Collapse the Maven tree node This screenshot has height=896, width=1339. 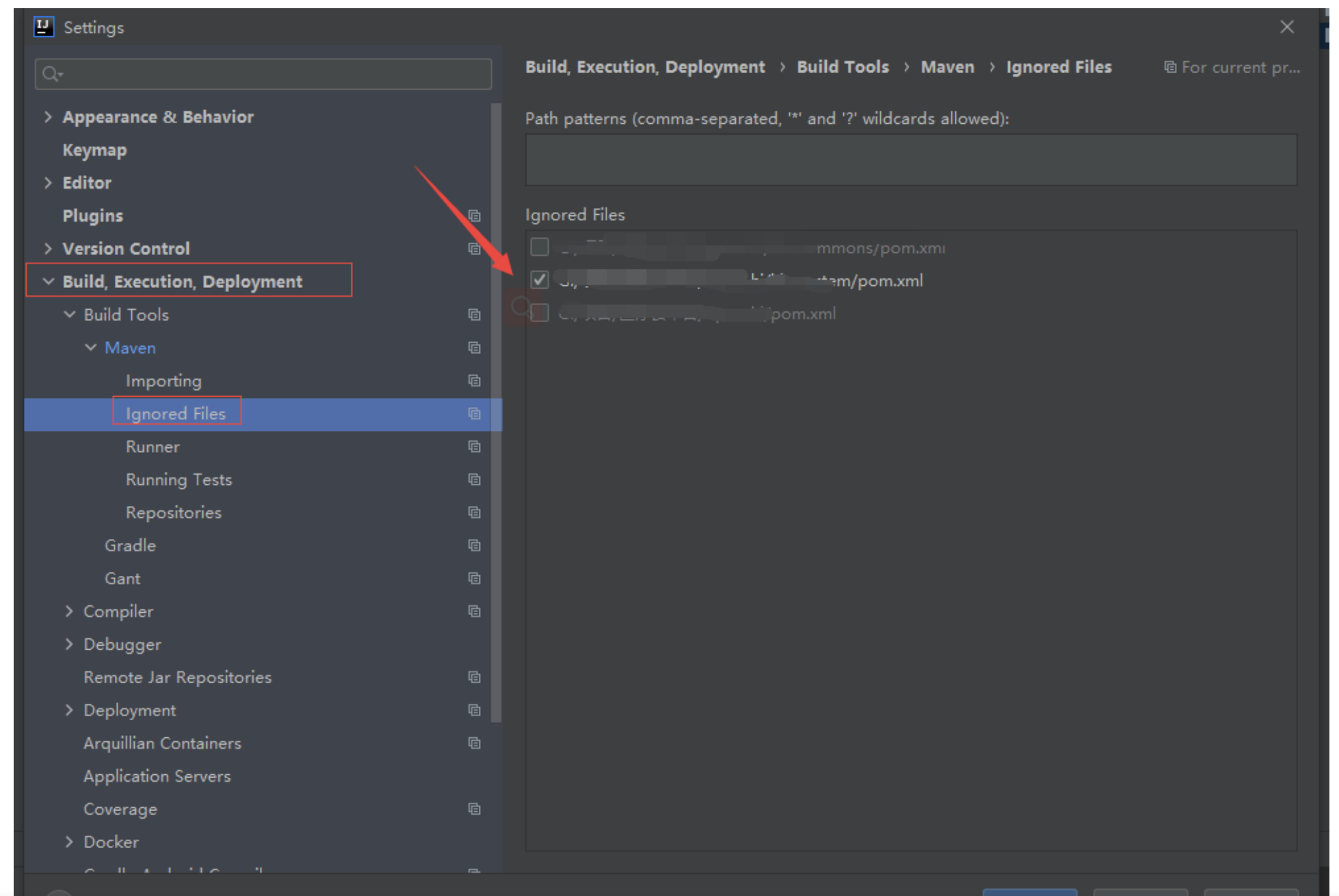[x=90, y=347]
